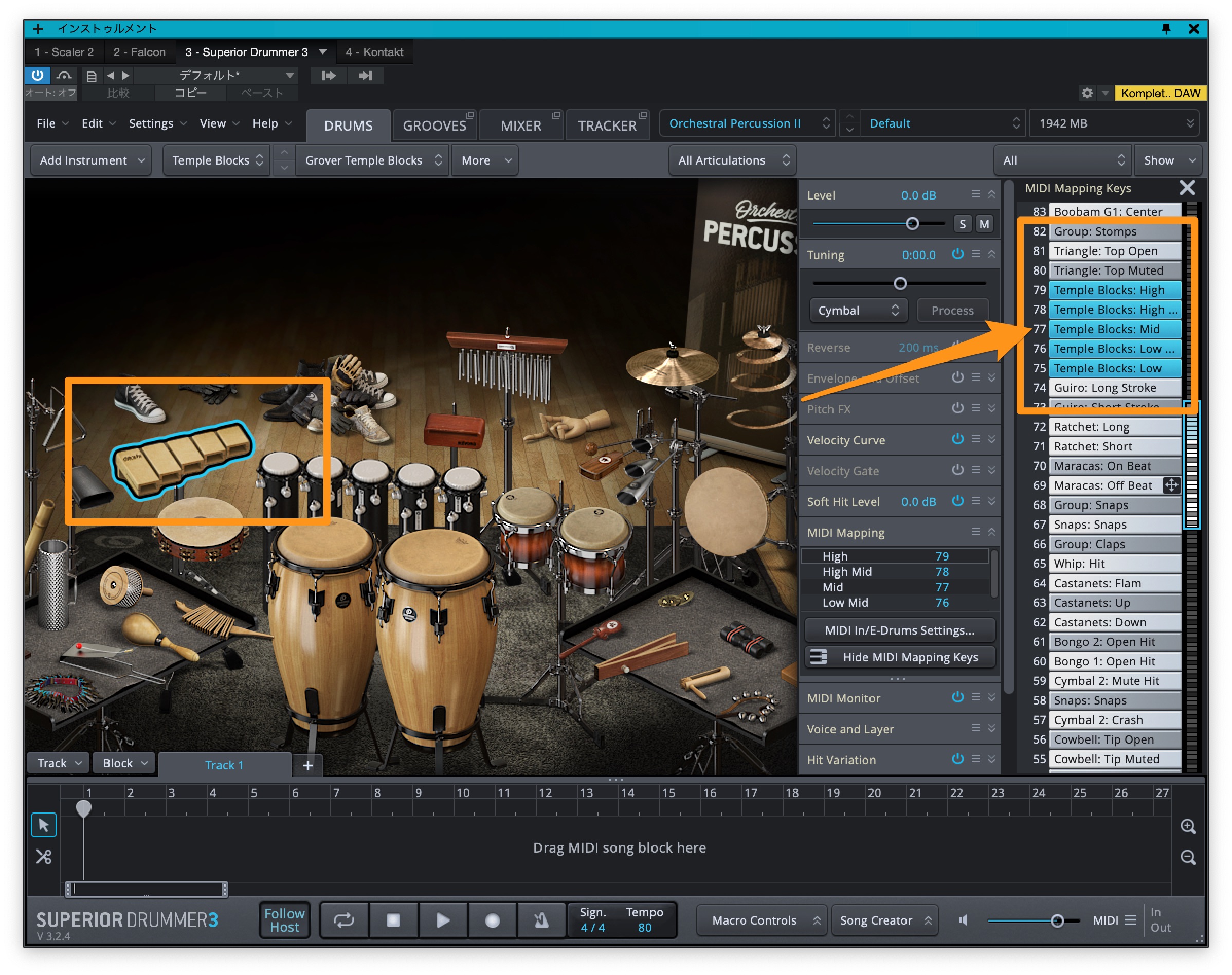Click the Hide MIDI Mapping Keys button
The width and height of the screenshot is (1232, 975).
tap(899, 657)
